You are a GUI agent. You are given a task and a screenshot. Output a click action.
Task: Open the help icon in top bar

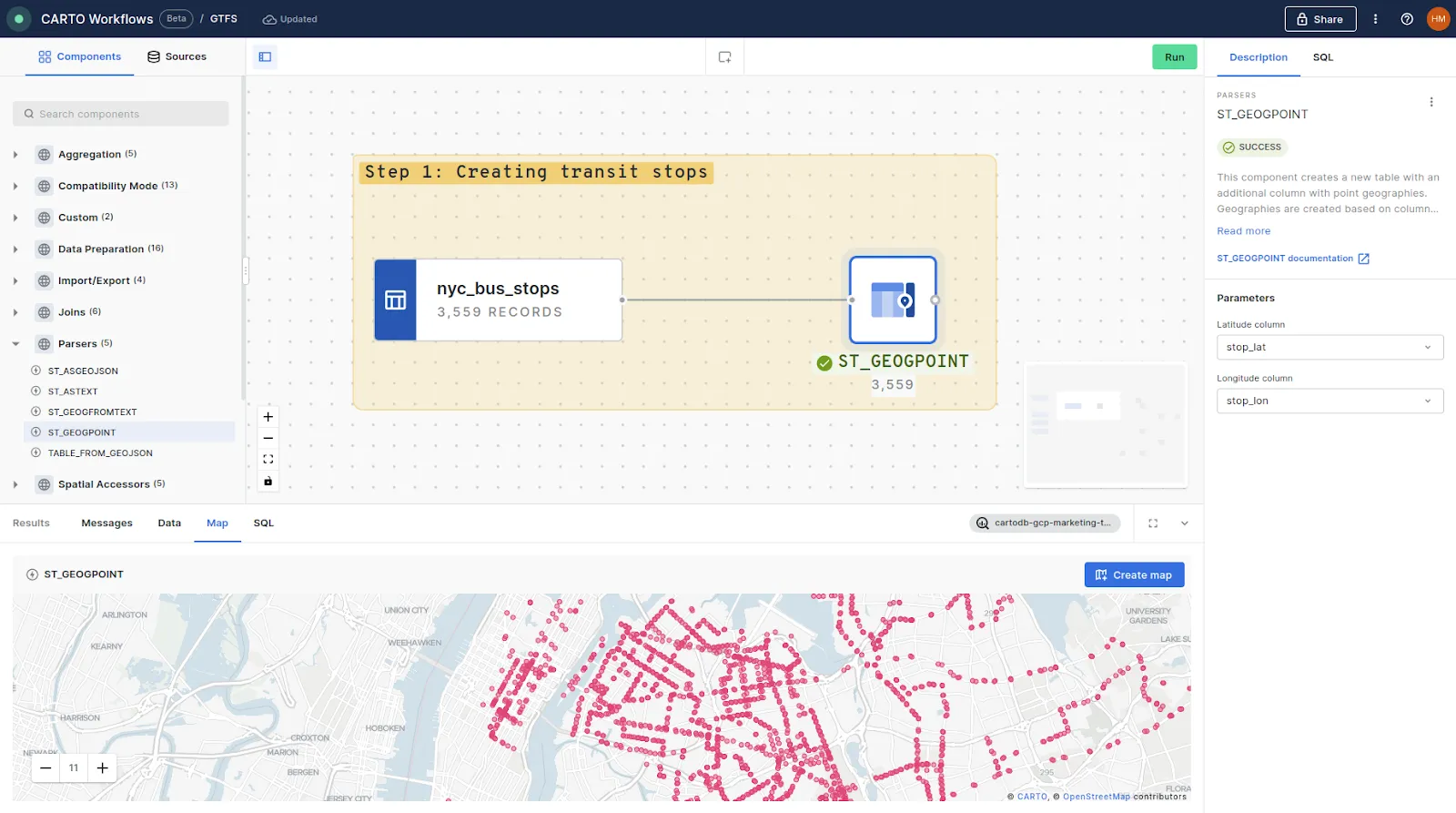[x=1407, y=19]
